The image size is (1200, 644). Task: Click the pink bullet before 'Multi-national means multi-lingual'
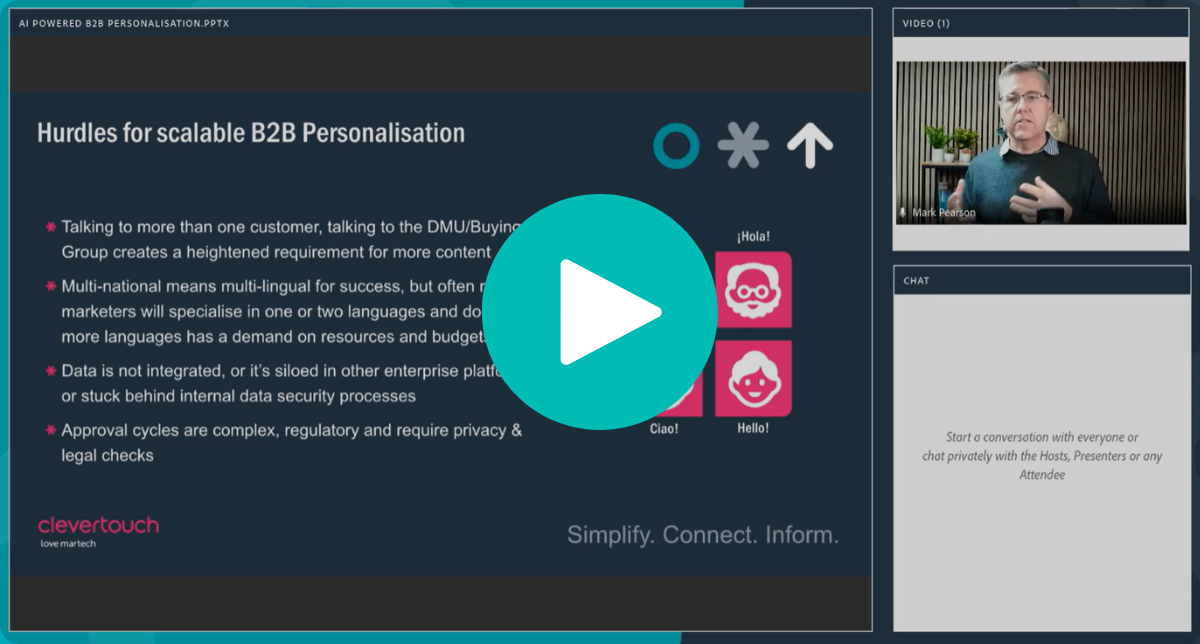coord(50,286)
